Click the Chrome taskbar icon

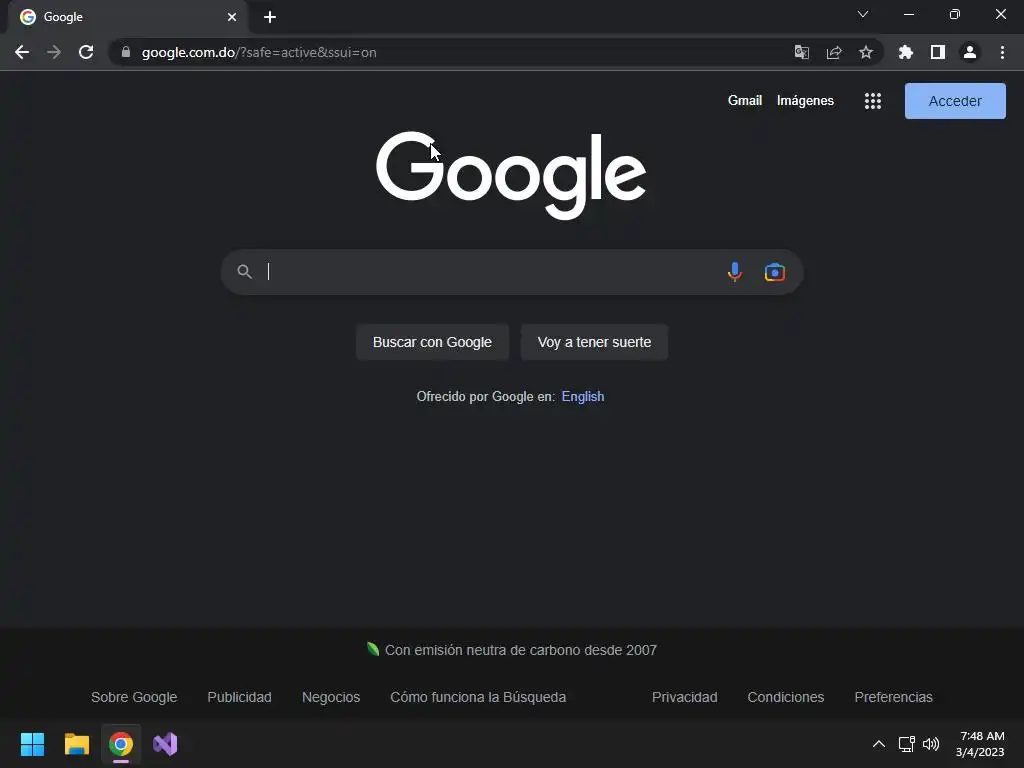point(121,744)
